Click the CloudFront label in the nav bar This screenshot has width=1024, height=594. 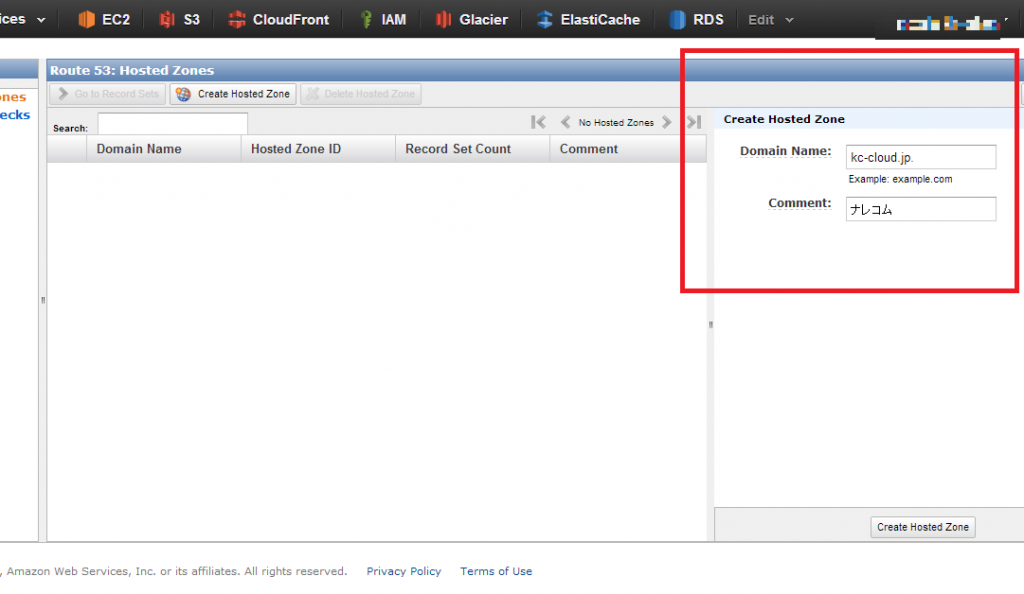tap(291, 20)
